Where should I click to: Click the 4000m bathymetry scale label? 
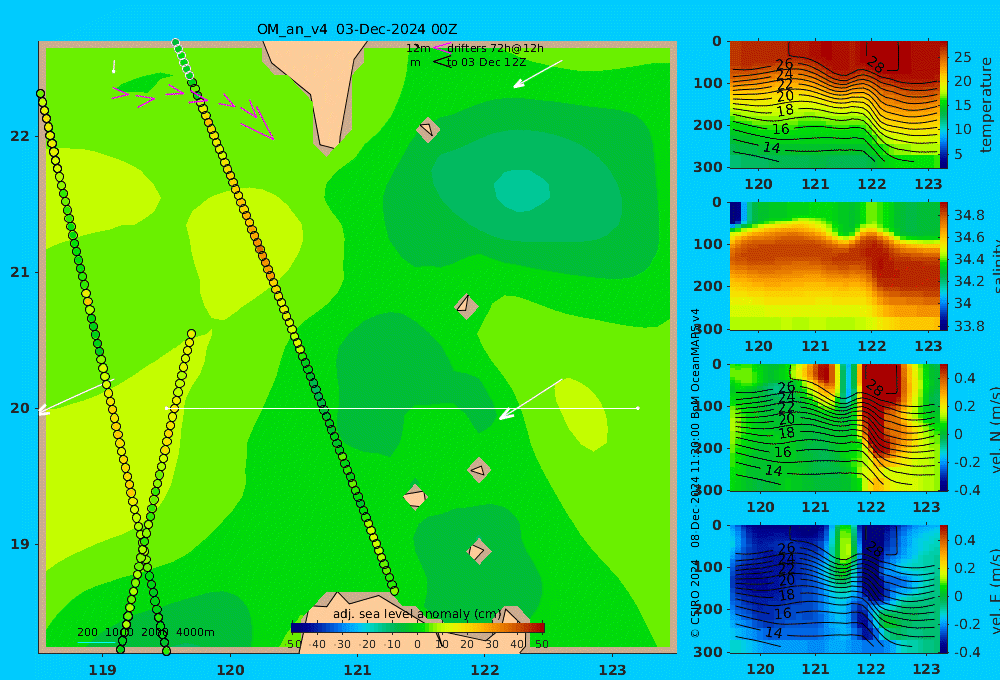coord(195,632)
